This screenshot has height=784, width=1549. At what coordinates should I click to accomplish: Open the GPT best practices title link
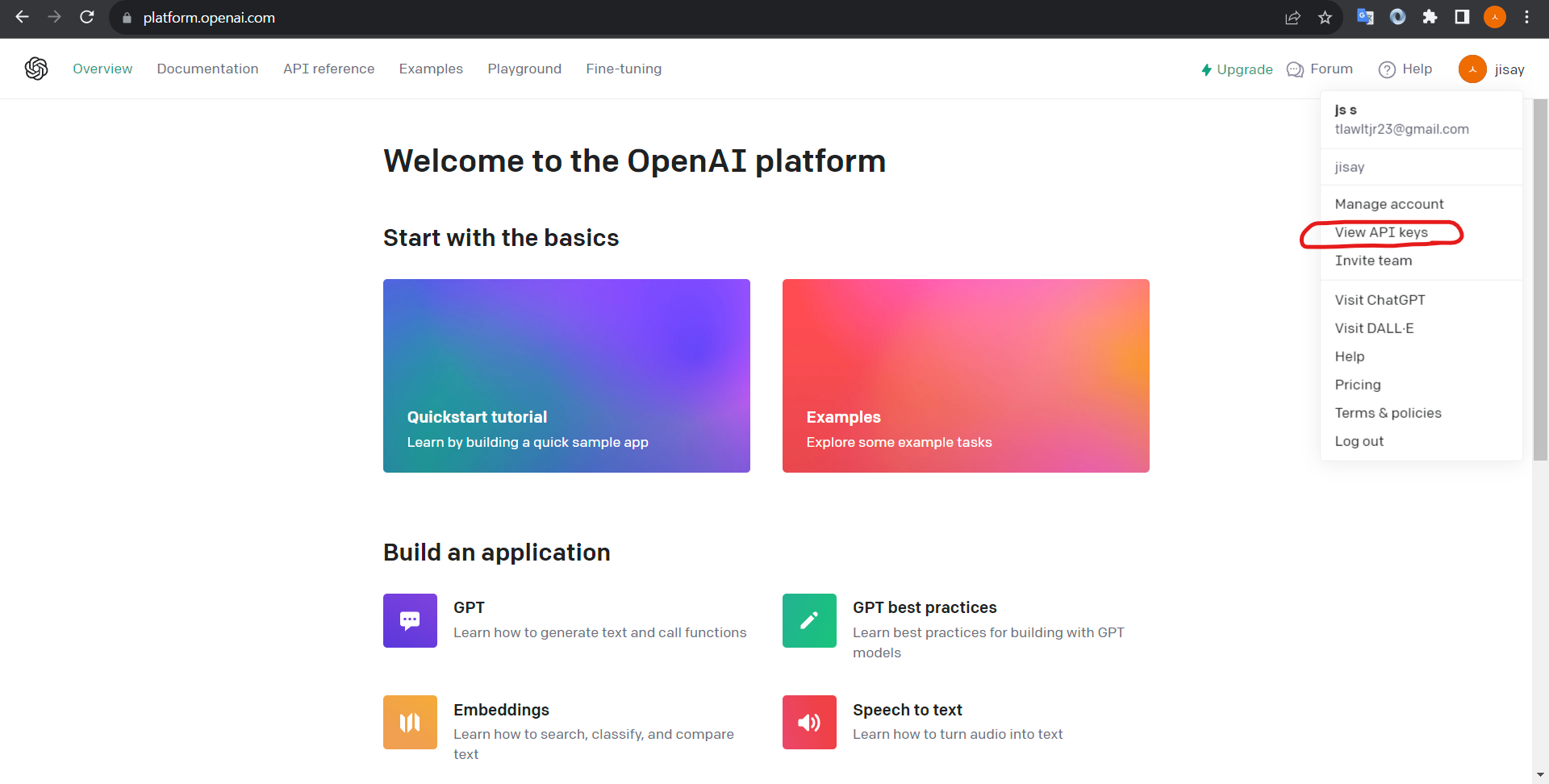[925, 607]
